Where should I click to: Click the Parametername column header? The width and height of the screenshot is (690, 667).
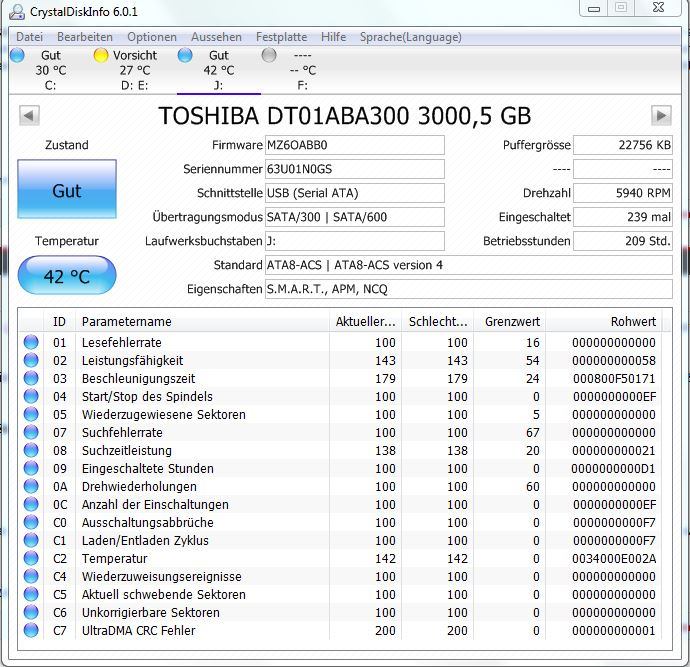point(202,322)
